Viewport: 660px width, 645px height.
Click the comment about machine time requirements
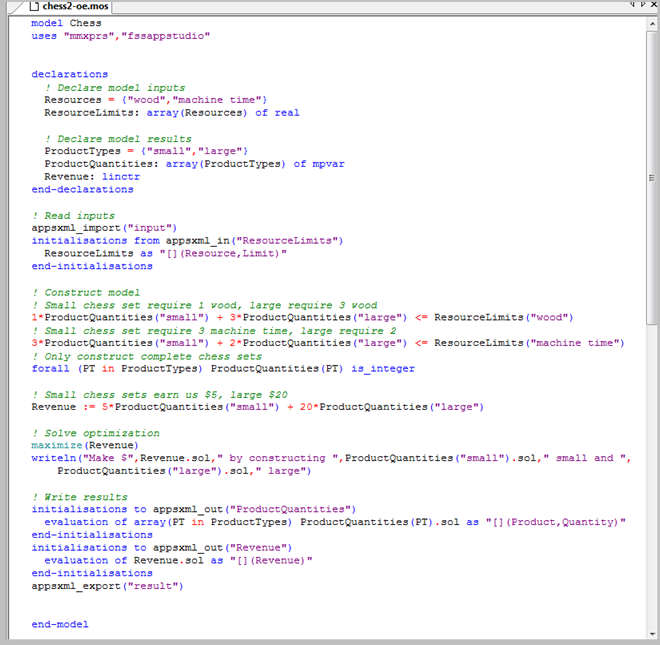tap(214, 330)
